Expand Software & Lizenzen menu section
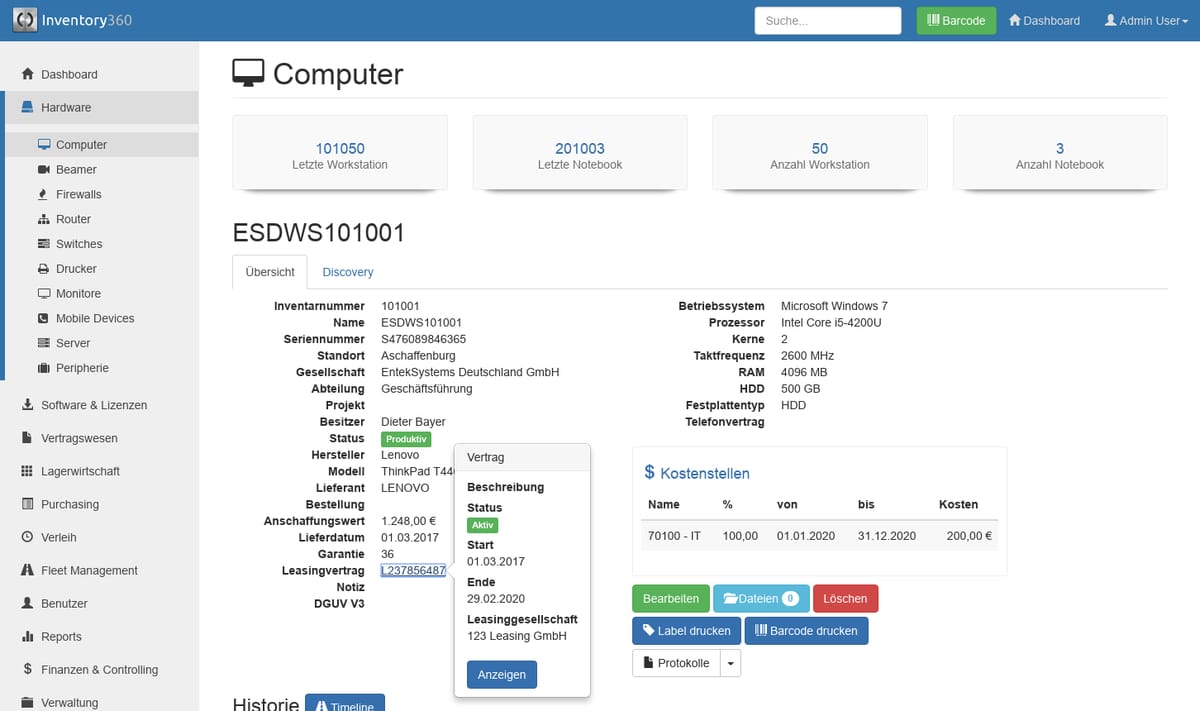The height and width of the screenshot is (711, 1200). point(93,405)
